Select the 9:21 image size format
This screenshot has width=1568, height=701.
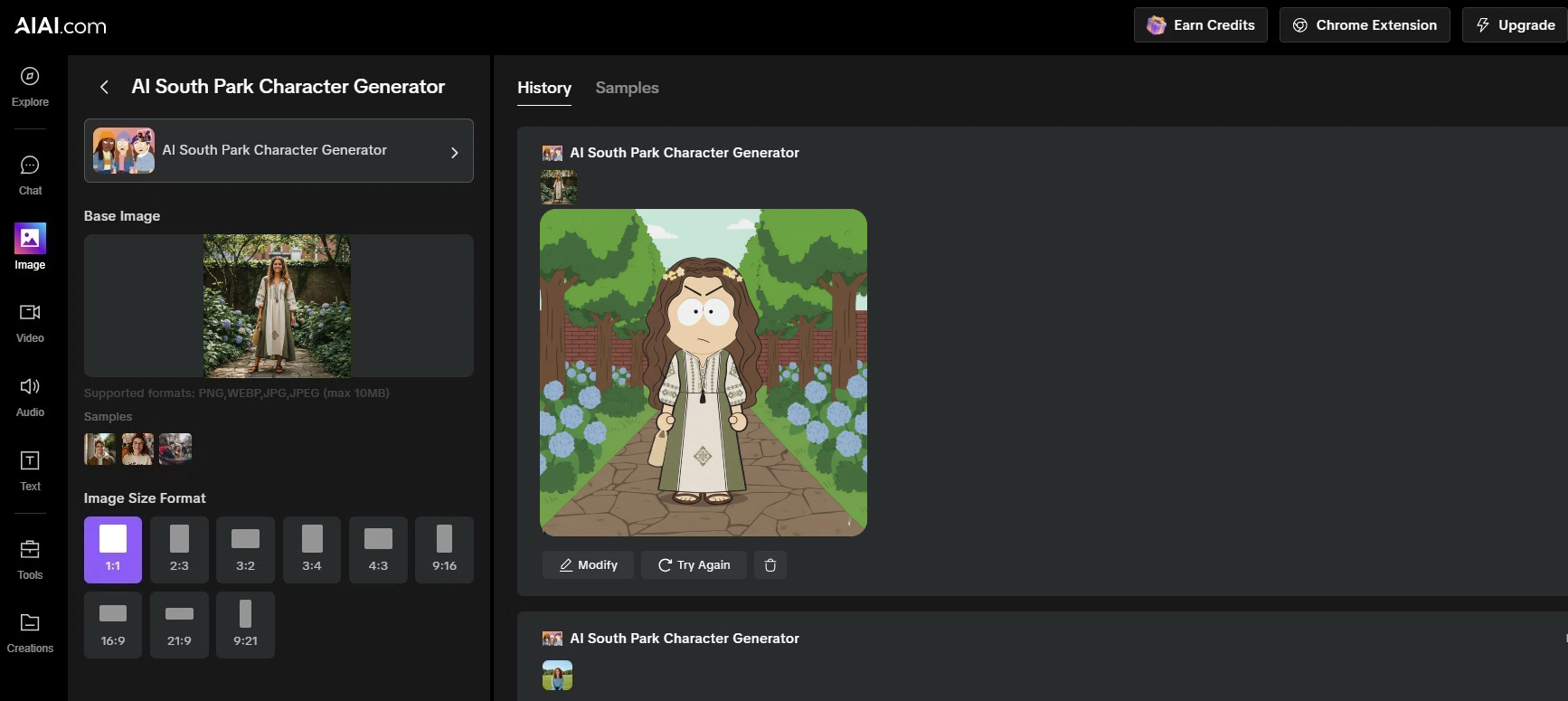pyautogui.click(x=245, y=625)
